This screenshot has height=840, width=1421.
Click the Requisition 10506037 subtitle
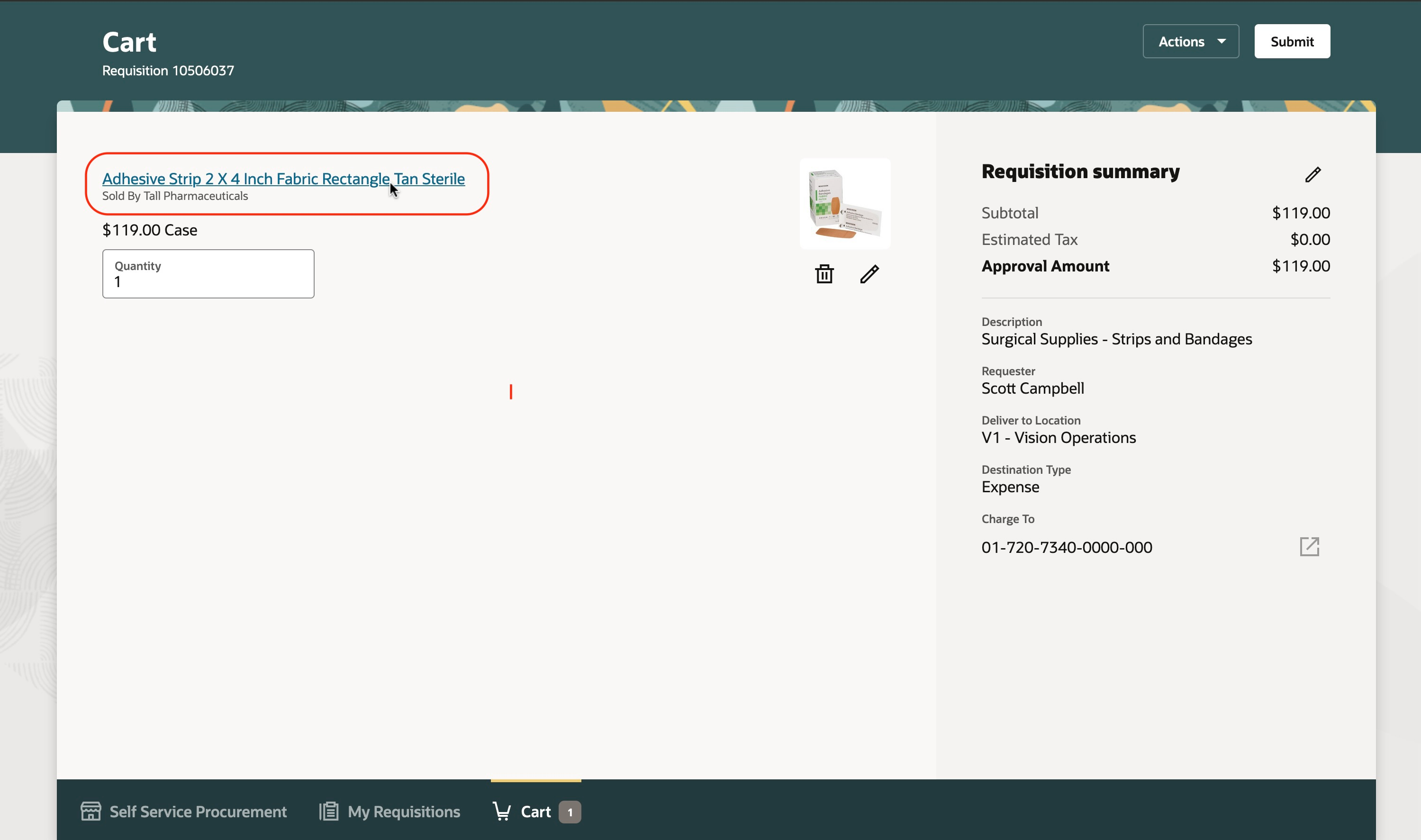click(x=168, y=71)
